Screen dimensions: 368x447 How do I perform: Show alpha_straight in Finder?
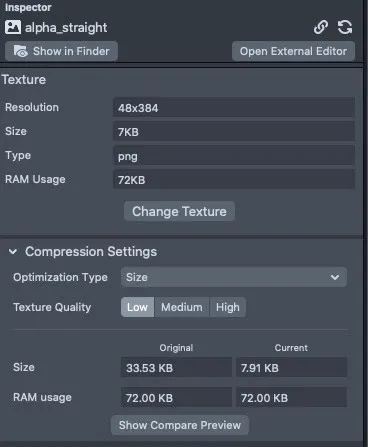click(x=61, y=51)
